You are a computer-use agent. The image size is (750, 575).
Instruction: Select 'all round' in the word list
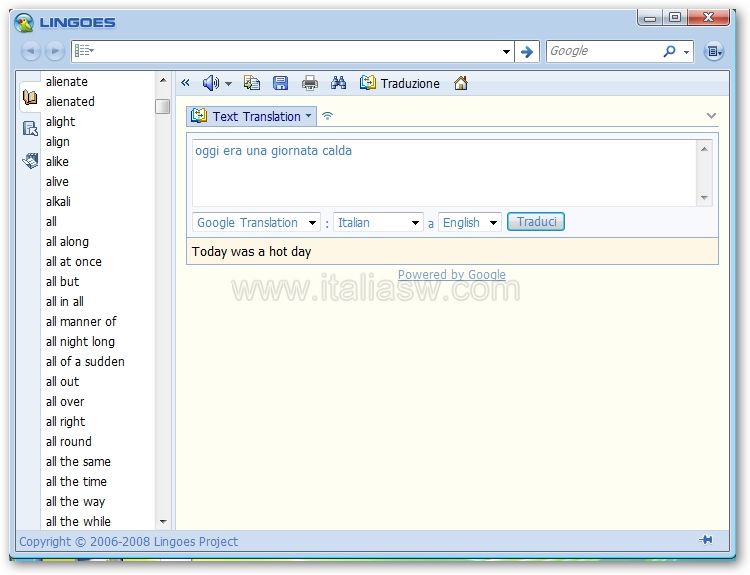tap(68, 442)
